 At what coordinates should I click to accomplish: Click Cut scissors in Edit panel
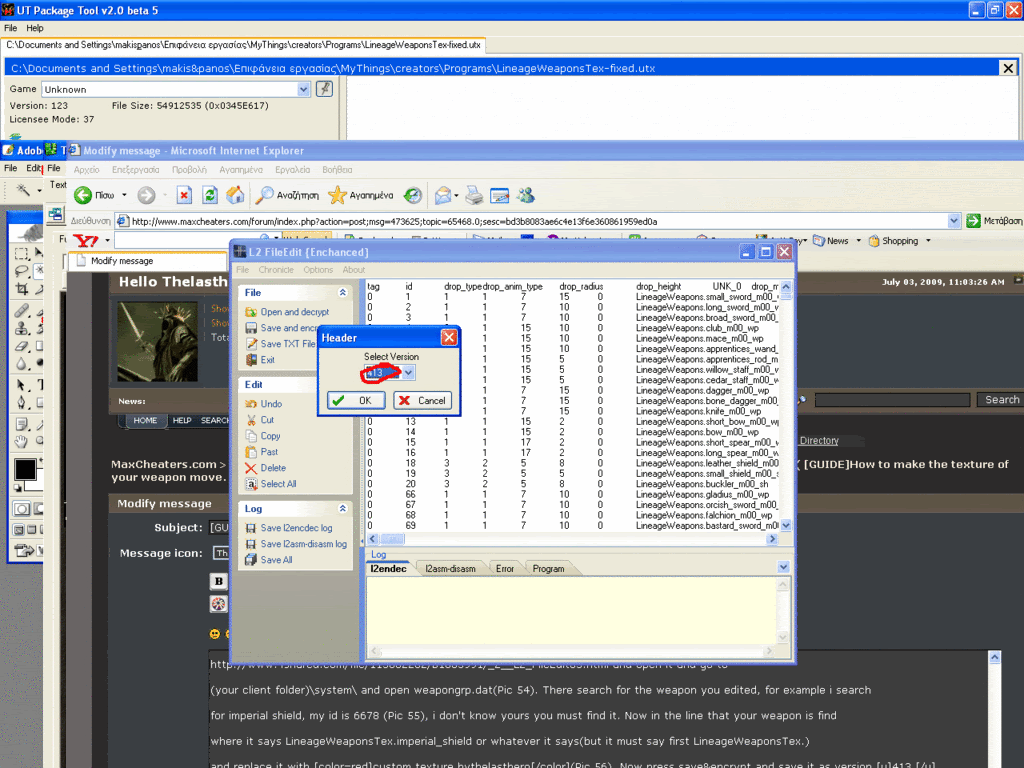click(267, 420)
